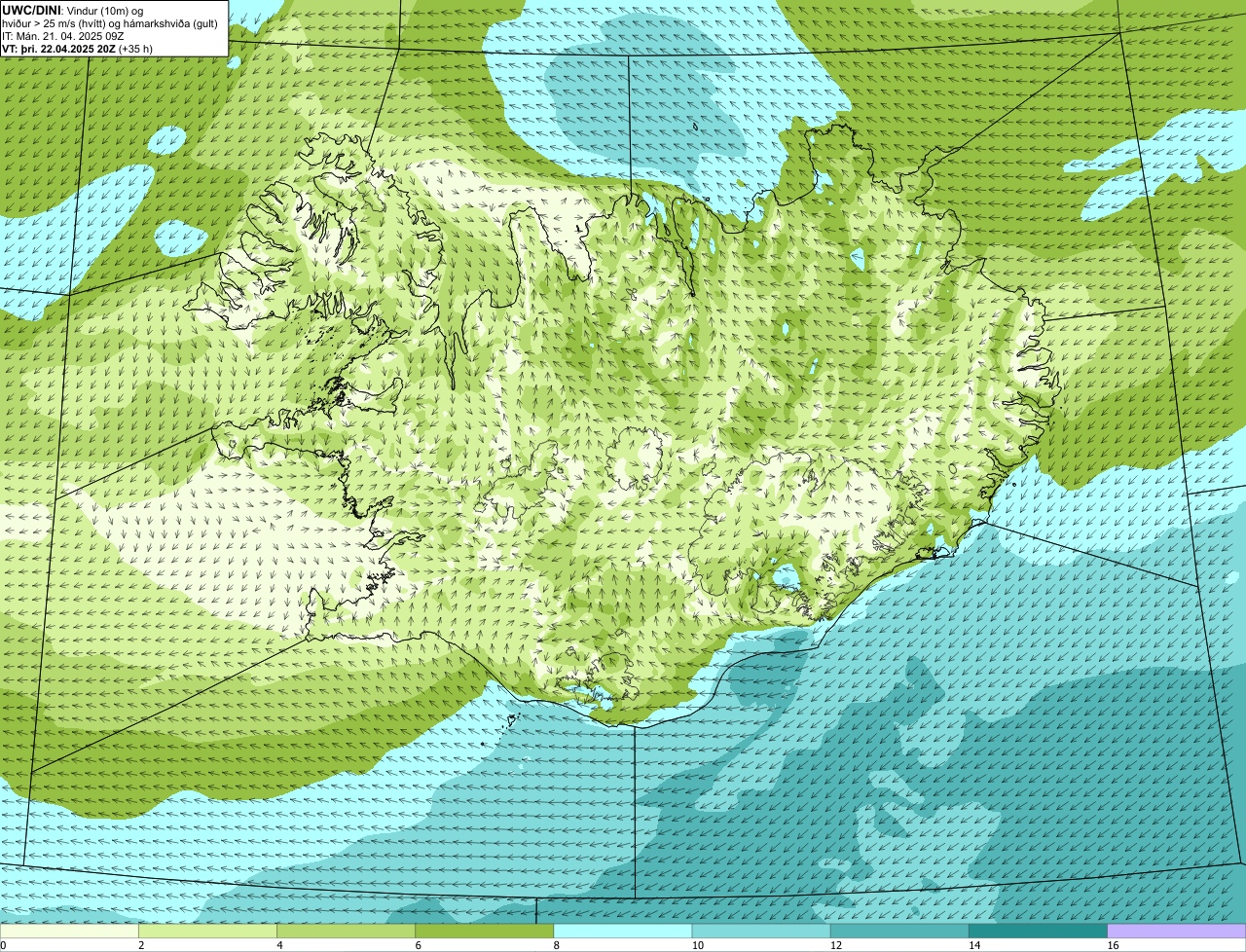This screenshot has height=952, width=1246.
Task: Click the legend scale label "16"
Action: 1113,945
